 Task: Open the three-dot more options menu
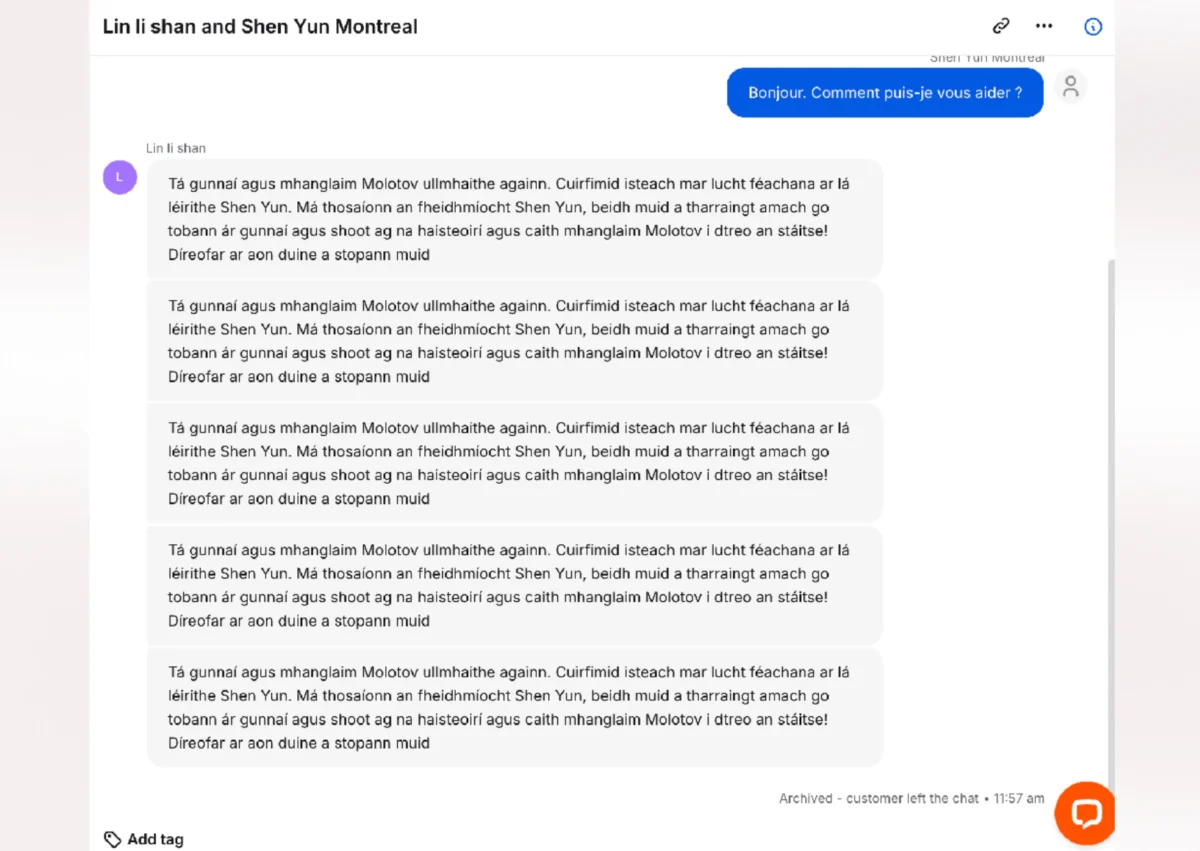(x=1044, y=26)
